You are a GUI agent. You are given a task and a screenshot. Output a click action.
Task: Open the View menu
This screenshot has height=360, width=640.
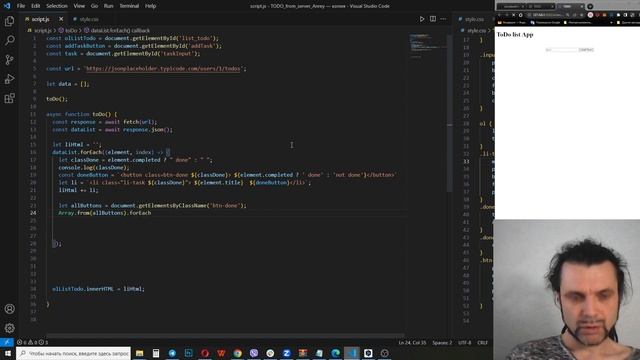click(x=79, y=6)
